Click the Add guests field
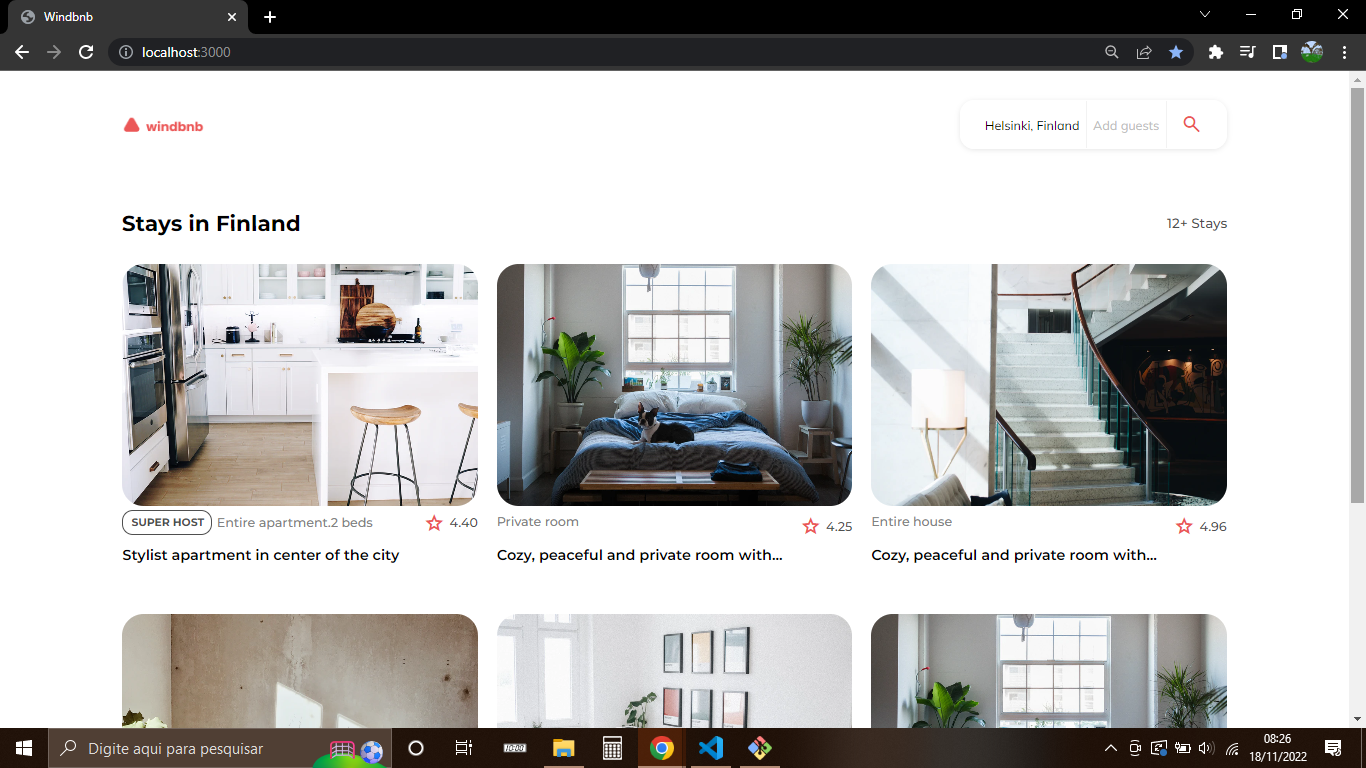The image size is (1366, 768). tap(1126, 124)
